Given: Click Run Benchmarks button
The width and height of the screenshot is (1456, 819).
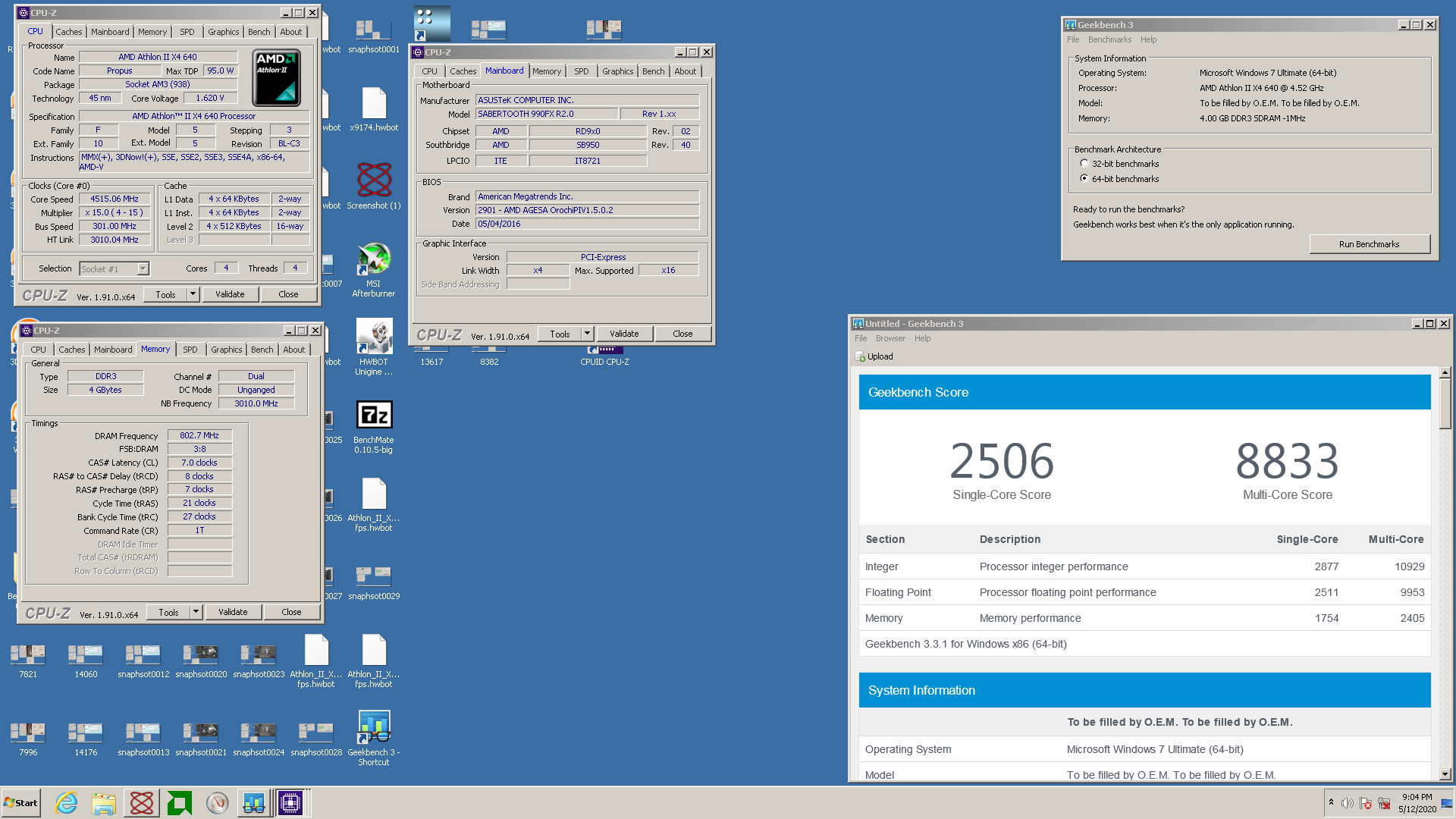Looking at the screenshot, I should [x=1370, y=244].
